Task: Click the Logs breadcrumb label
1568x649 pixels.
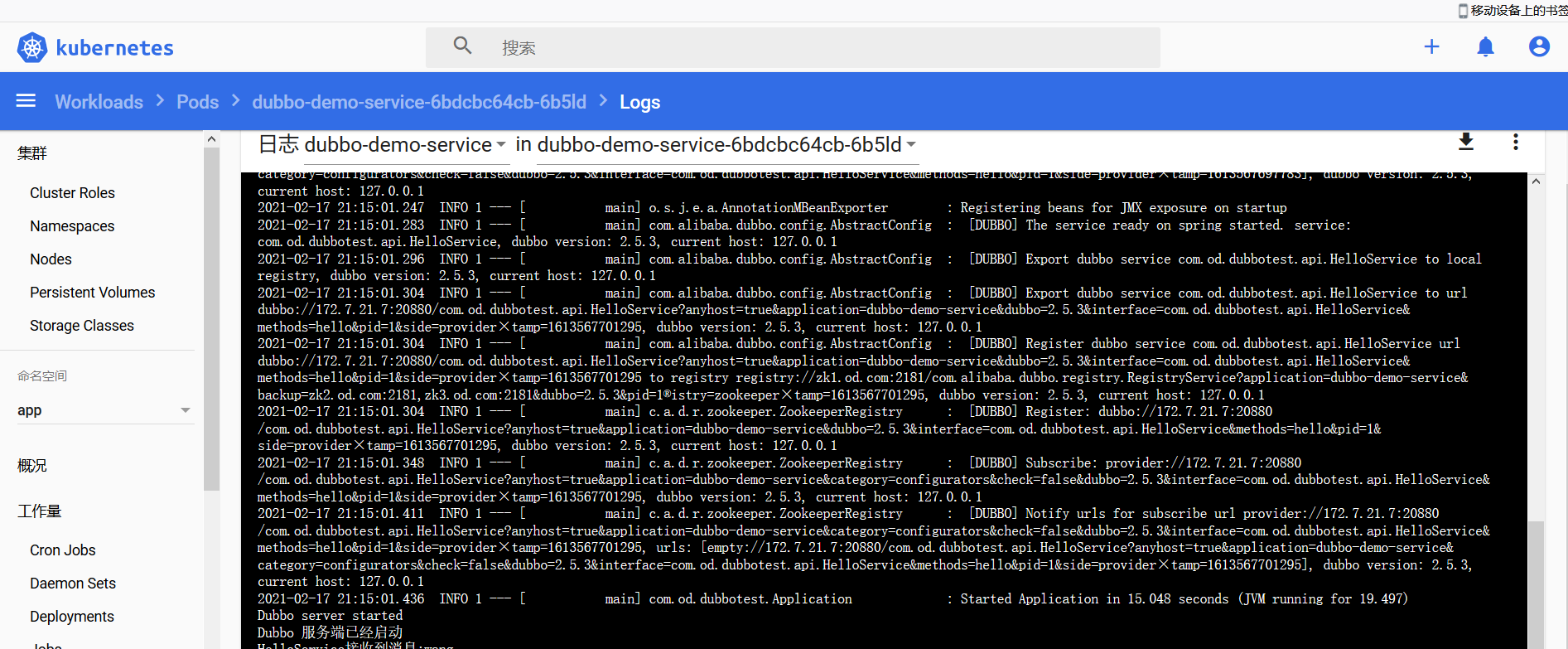Action: [639, 102]
